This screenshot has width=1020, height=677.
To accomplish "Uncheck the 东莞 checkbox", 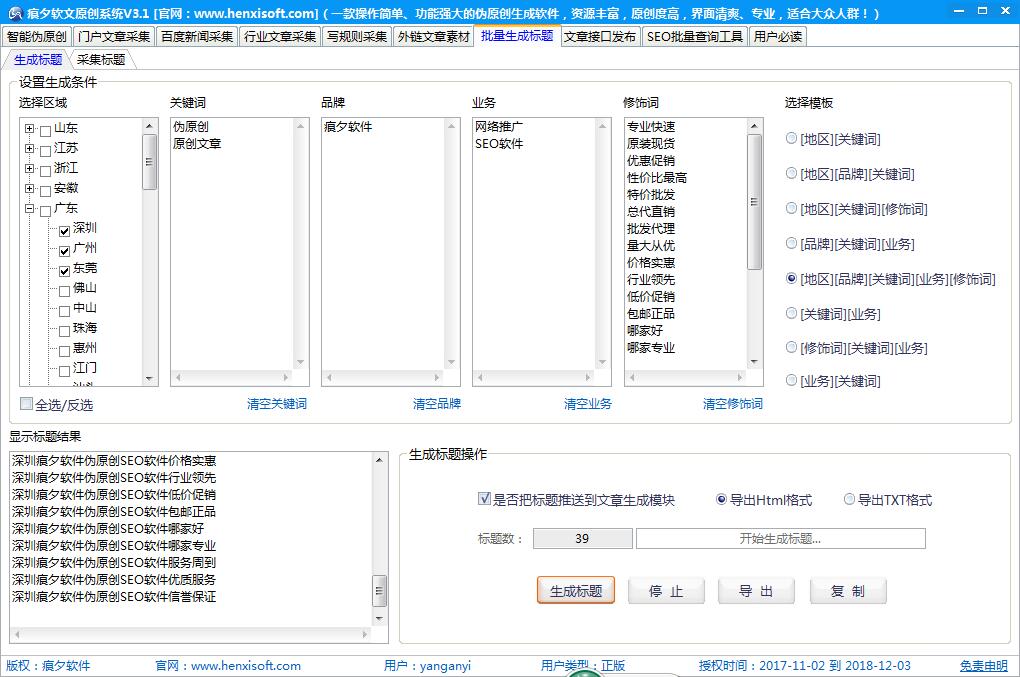I will click(64, 271).
